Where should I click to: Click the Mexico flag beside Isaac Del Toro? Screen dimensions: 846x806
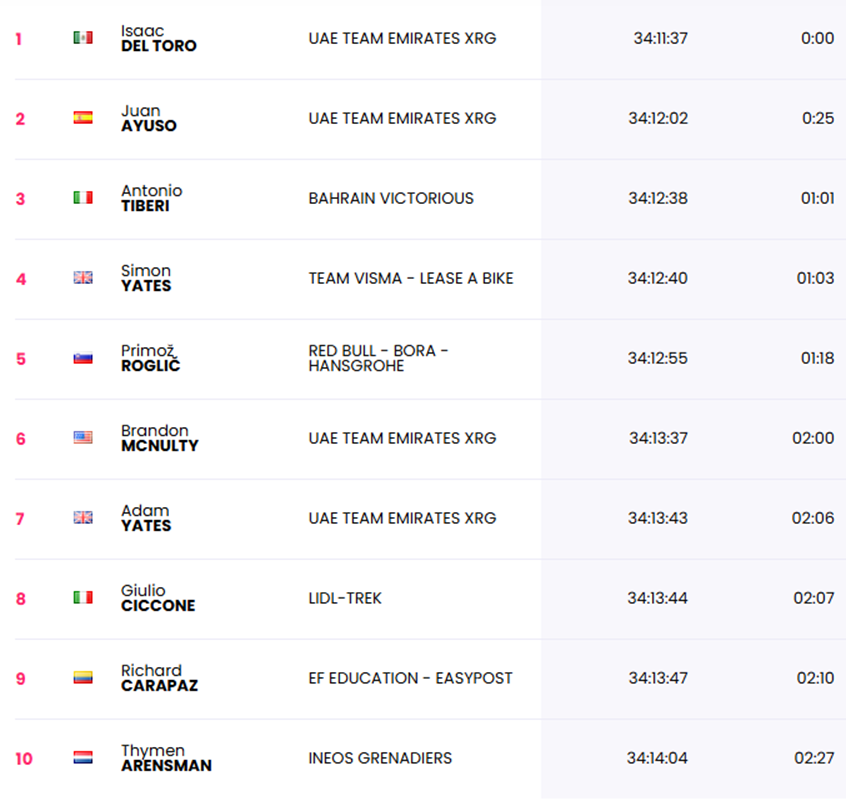(x=83, y=38)
